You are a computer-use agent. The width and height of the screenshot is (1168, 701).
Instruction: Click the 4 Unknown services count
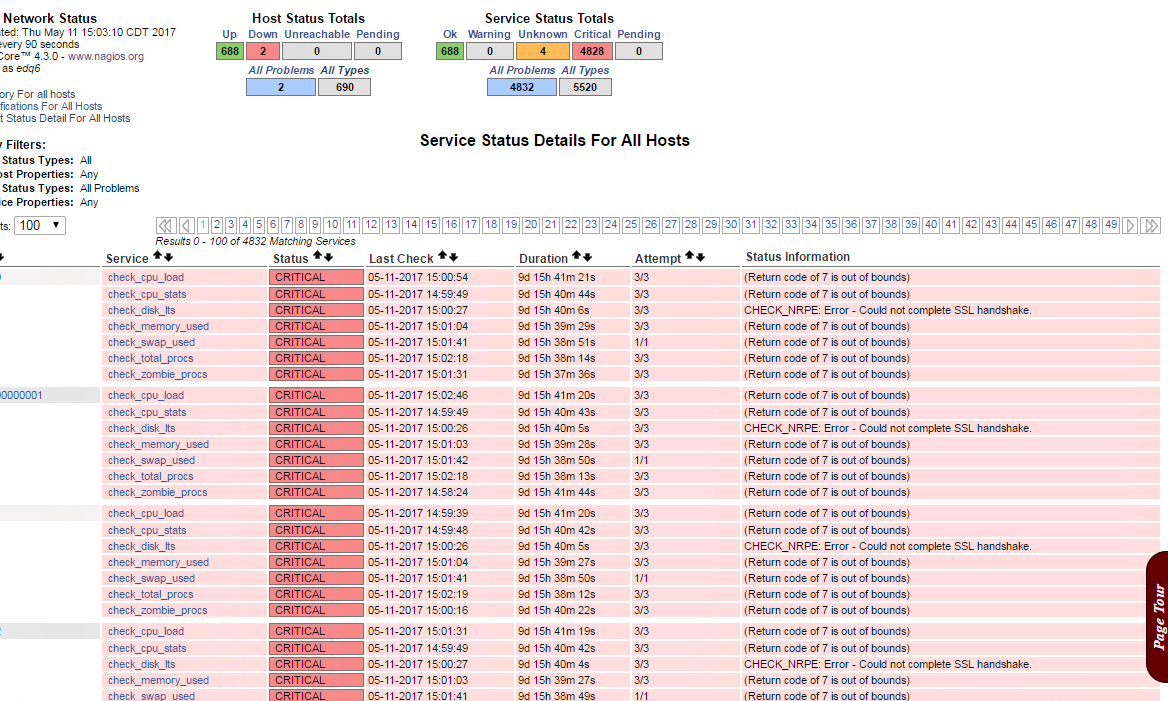tap(543, 51)
